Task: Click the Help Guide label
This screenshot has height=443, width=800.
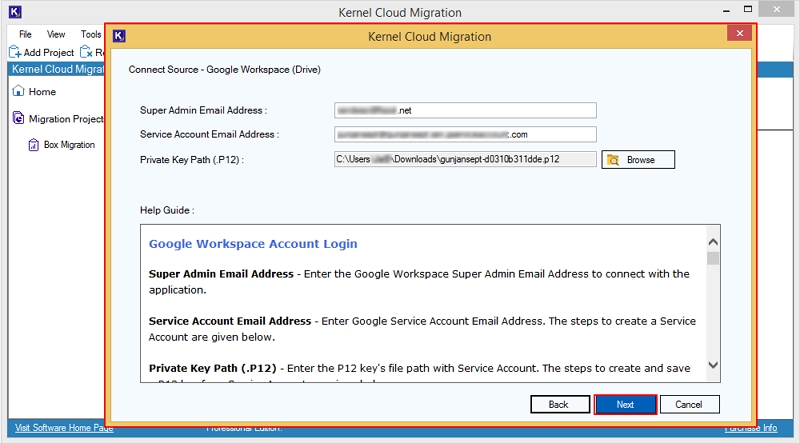Action: 167,210
